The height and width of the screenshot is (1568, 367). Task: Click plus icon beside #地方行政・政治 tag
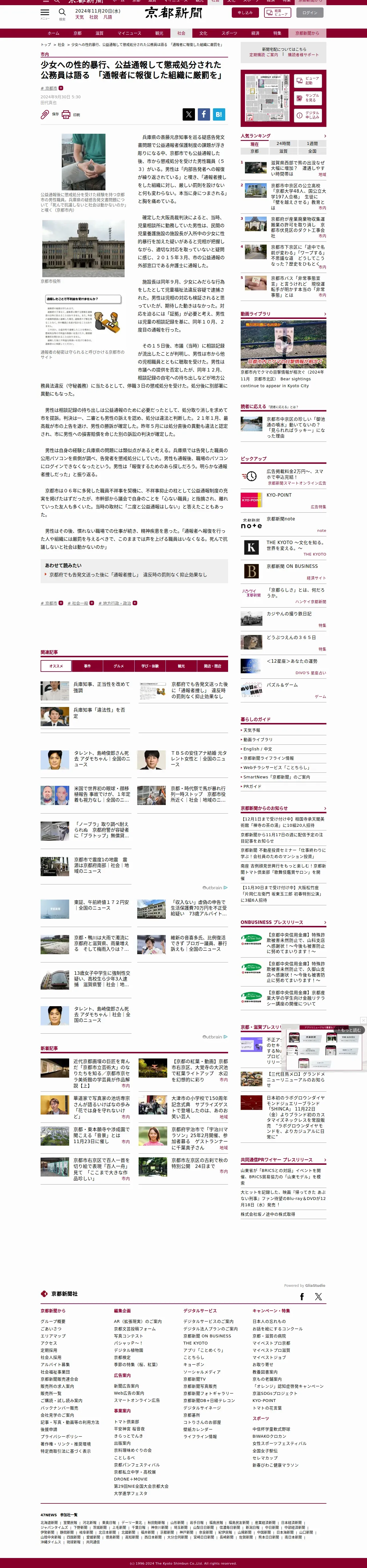point(135,603)
